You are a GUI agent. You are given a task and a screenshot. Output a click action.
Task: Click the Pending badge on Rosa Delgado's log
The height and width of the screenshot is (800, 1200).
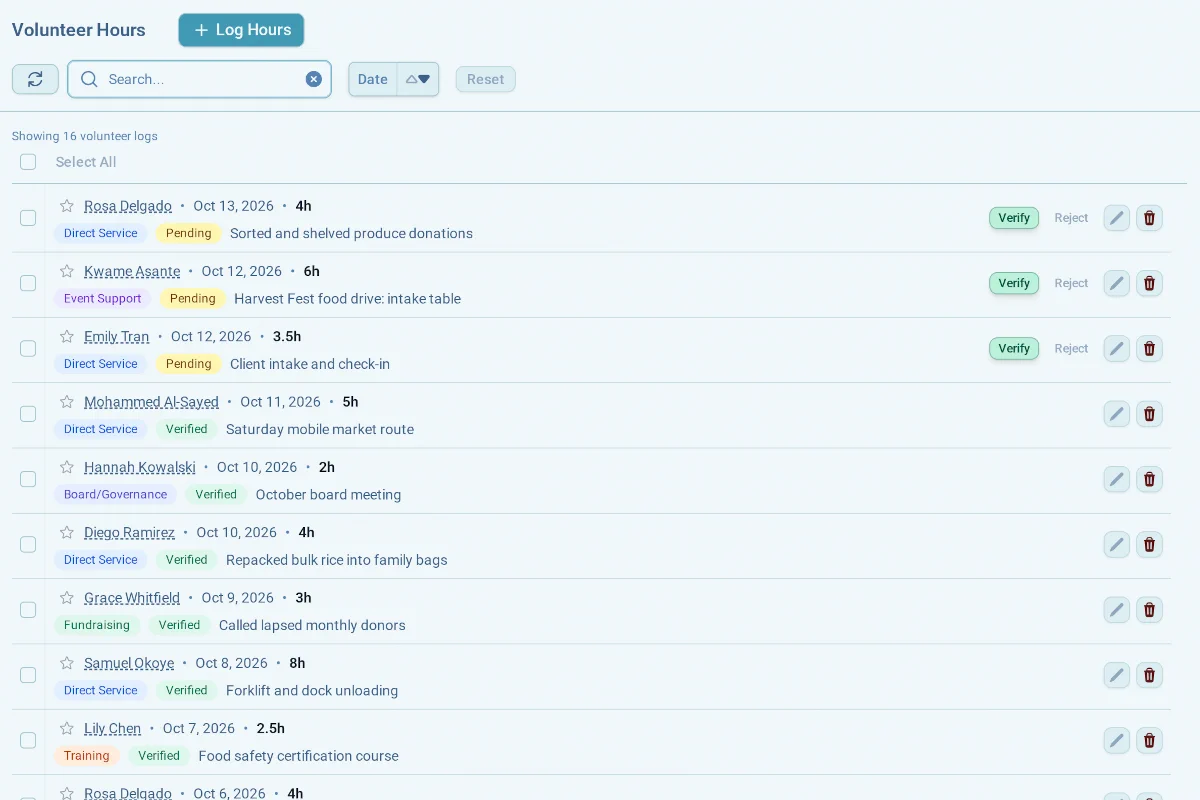189,233
